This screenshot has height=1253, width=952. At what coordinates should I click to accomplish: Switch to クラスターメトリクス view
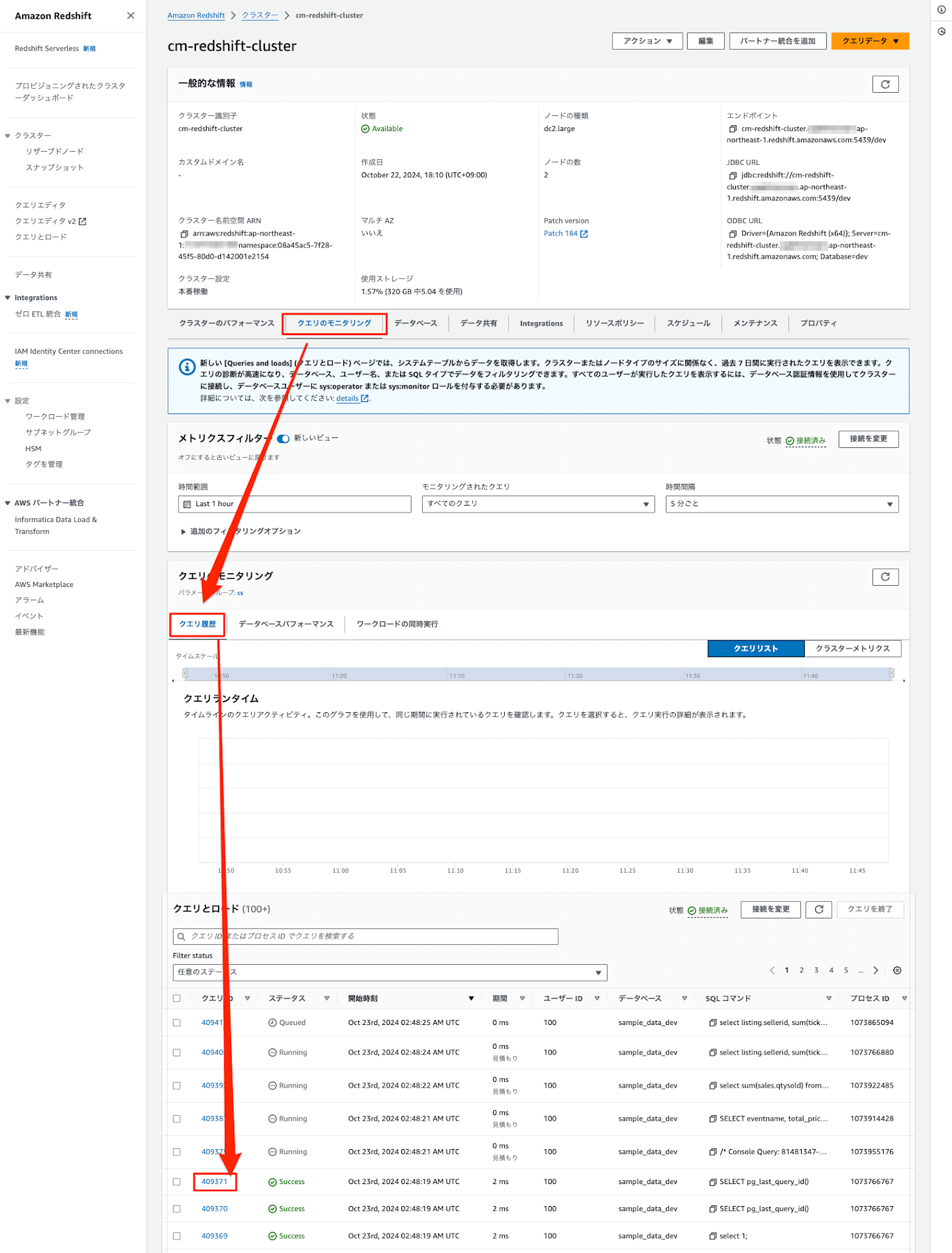coord(852,649)
